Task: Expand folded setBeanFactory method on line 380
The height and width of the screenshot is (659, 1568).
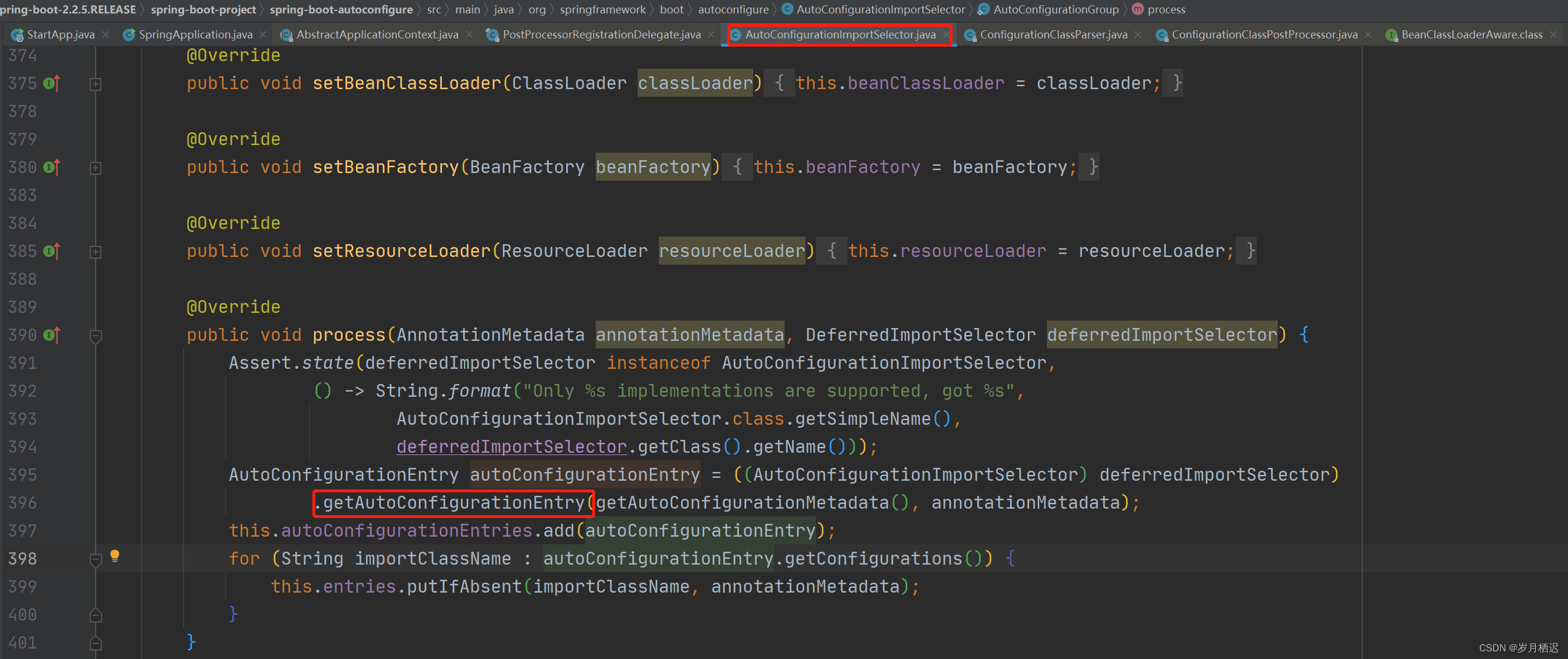Action: [96, 168]
